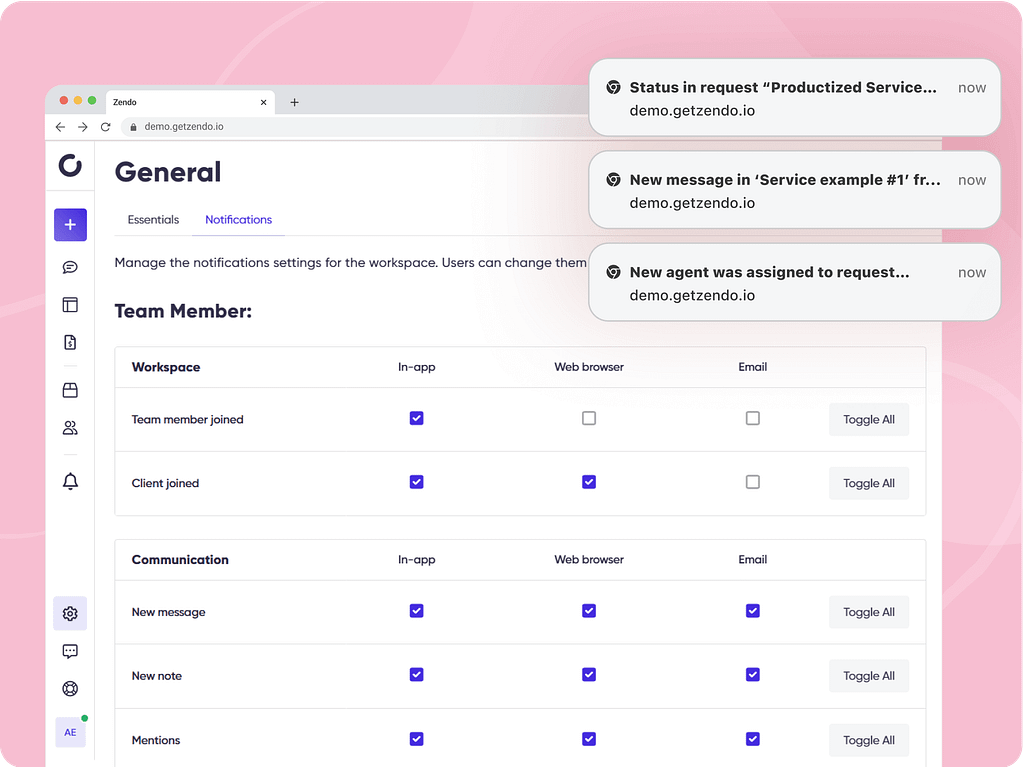Click the 'Team member joined' row label
The height and width of the screenshot is (767, 1023).
[188, 419]
